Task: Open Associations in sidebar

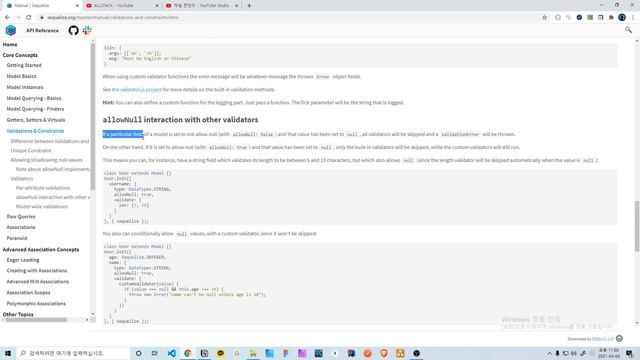Action: point(21,227)
